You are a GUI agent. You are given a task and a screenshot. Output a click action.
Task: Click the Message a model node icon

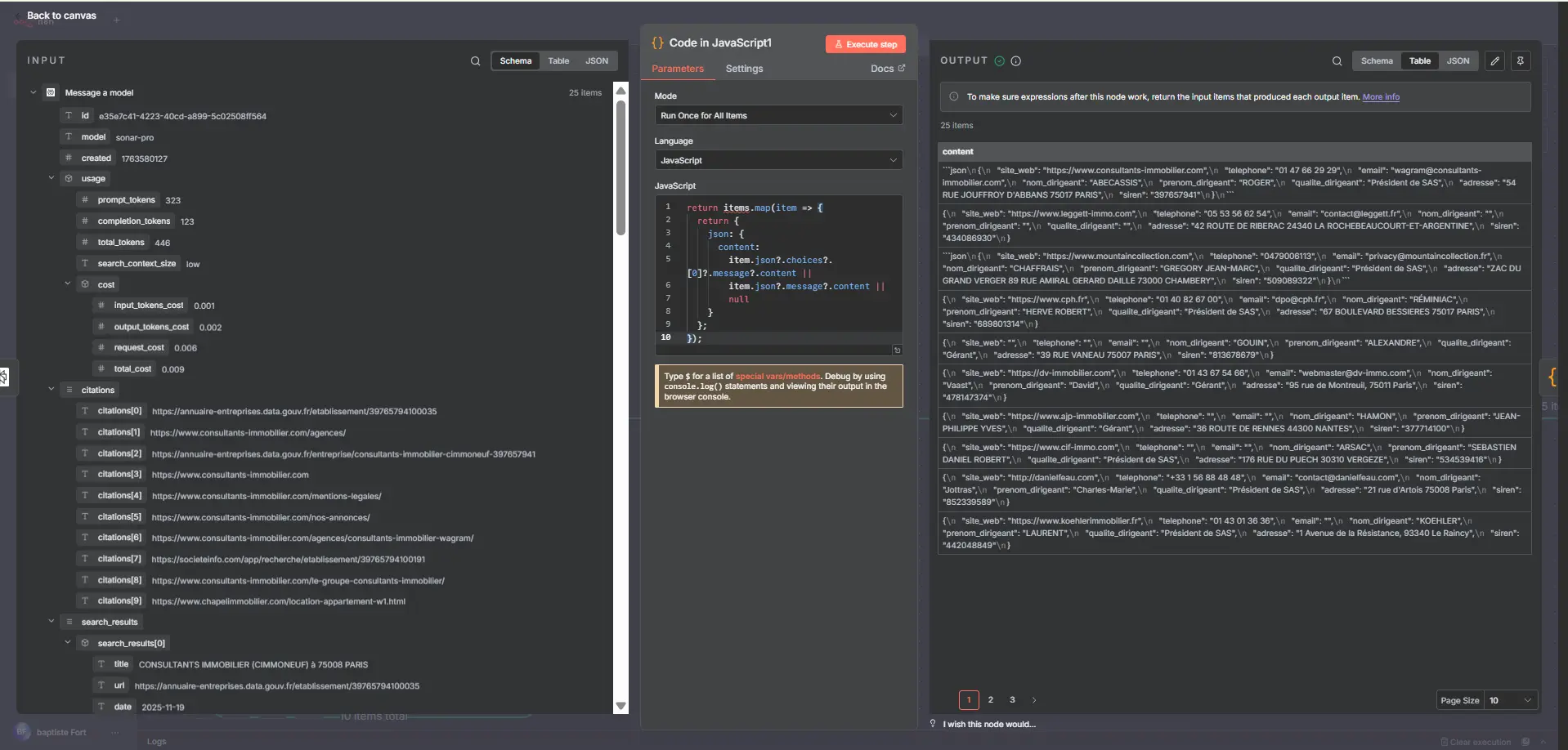[51, 92]
